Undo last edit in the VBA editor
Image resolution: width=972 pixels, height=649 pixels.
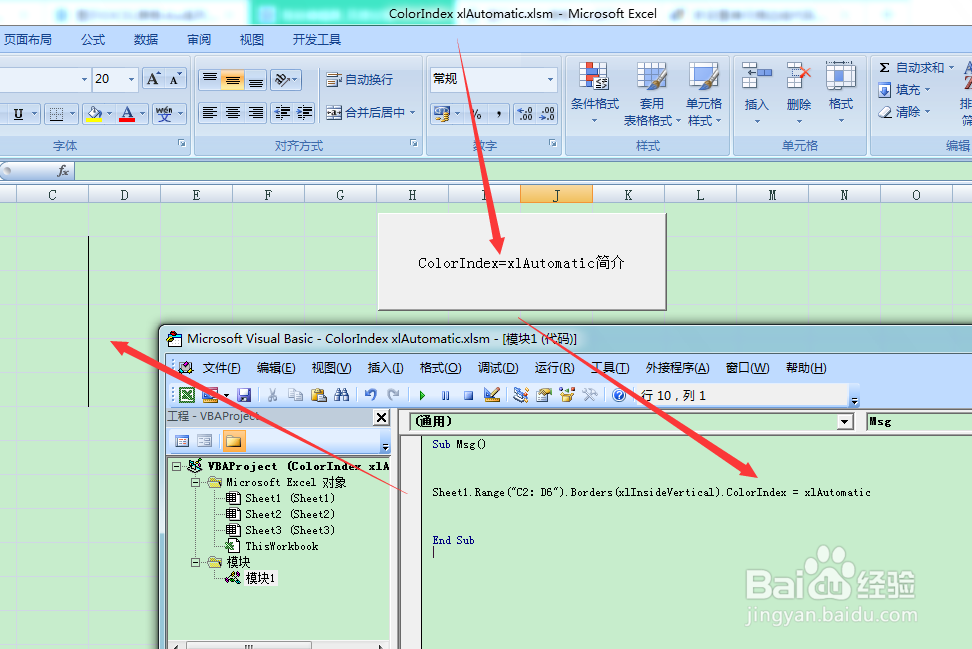tap(371, 394)
